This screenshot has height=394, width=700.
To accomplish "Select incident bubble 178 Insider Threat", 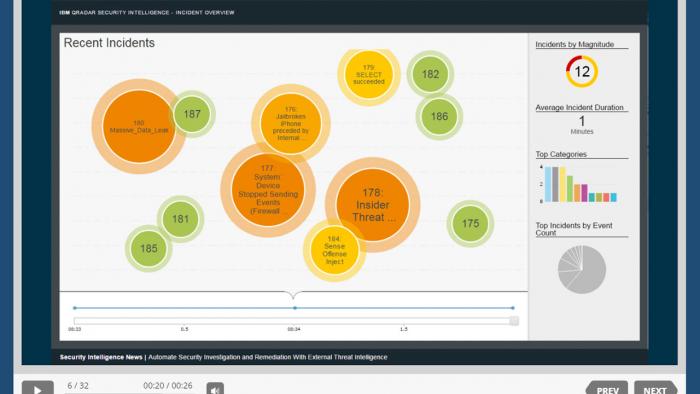I will point(373,205).
